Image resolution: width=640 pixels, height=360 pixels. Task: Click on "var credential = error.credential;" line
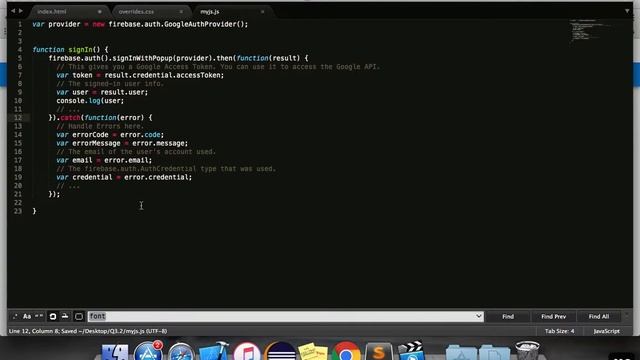tap(124, 177)
